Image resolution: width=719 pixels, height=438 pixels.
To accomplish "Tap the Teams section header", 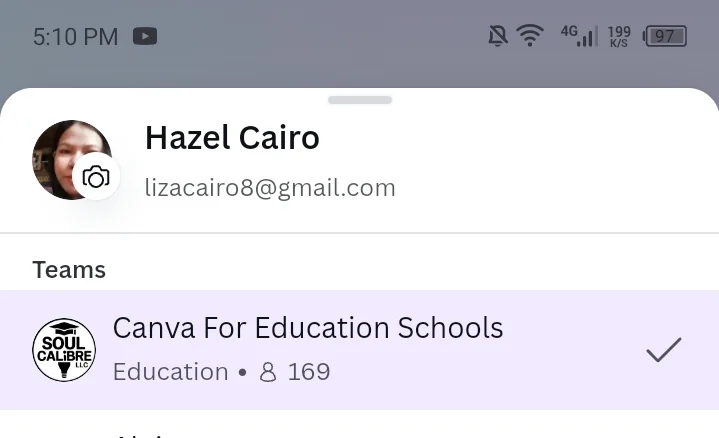I will coord(69,270).
